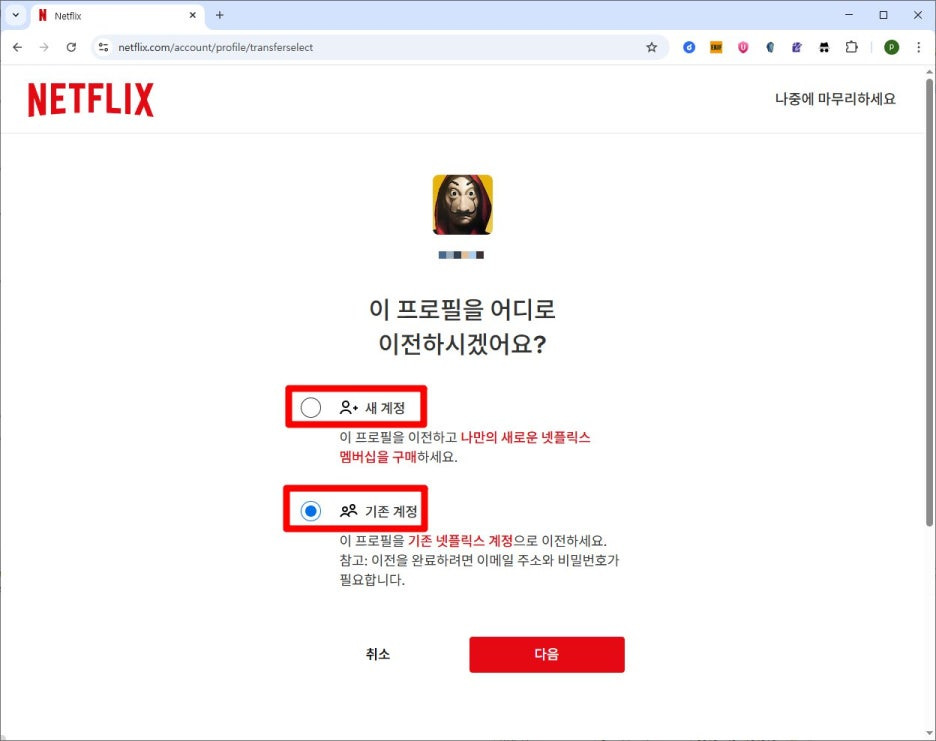Click the Netflix logo
This screenshot has width=936, height=741.
[91, 100]
